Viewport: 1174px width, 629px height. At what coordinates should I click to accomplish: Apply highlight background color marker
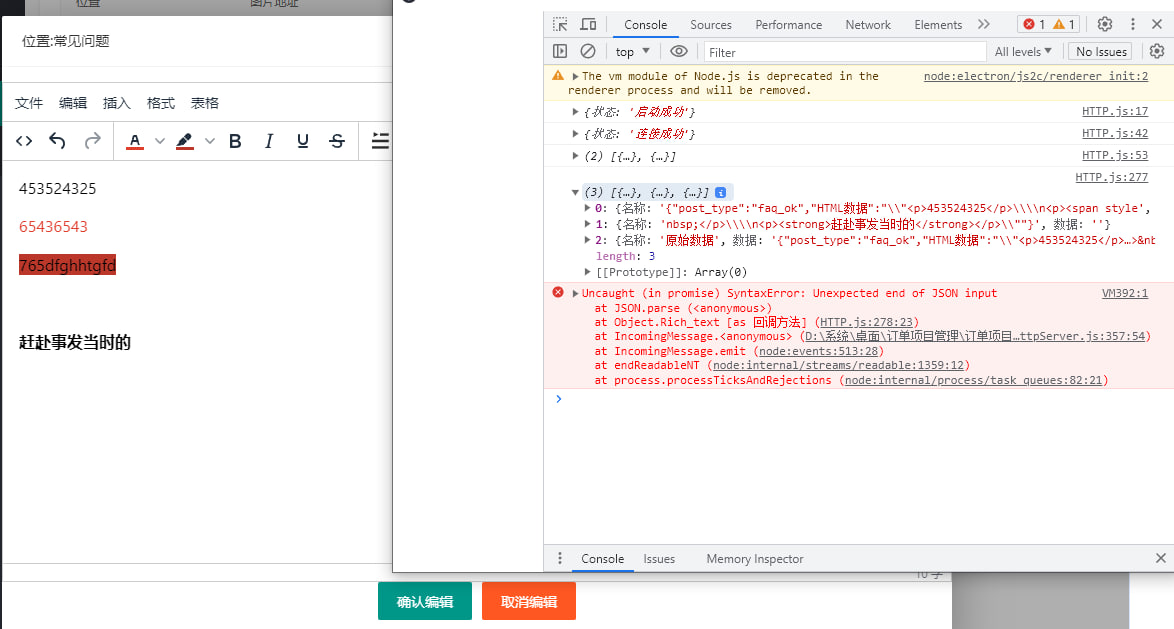[185, 141]
